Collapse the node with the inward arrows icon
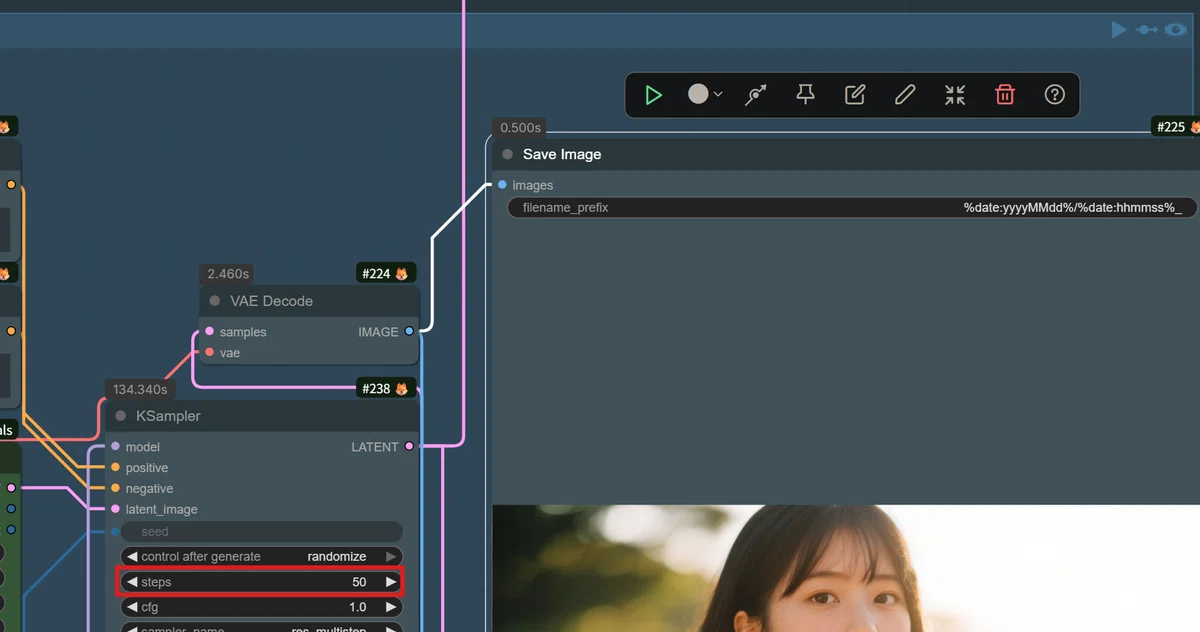Image resolution: width=1200 pixels, height=632 pixels. 955,95
